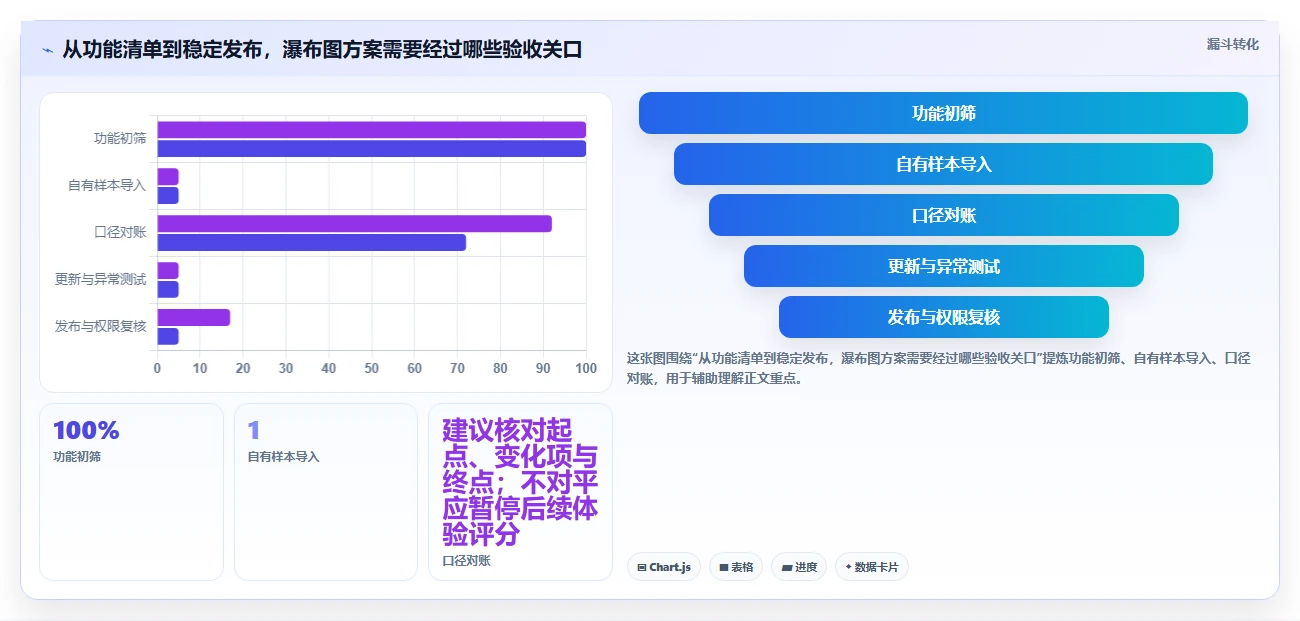Click the blue 功能初筛 bar in chart

pyautogui.click(x=371, y=149)
